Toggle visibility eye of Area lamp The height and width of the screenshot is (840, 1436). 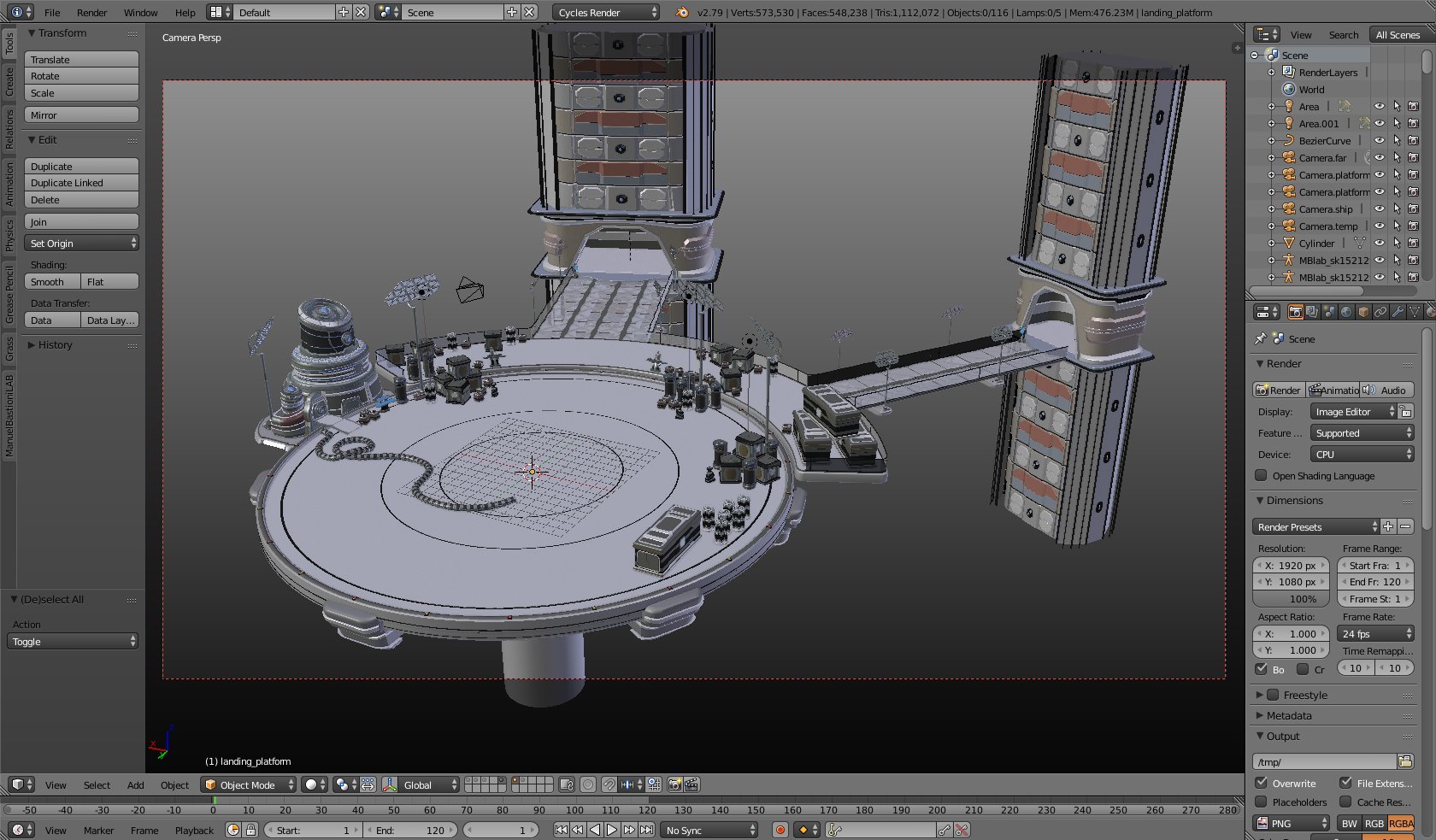pos(1379,106)
